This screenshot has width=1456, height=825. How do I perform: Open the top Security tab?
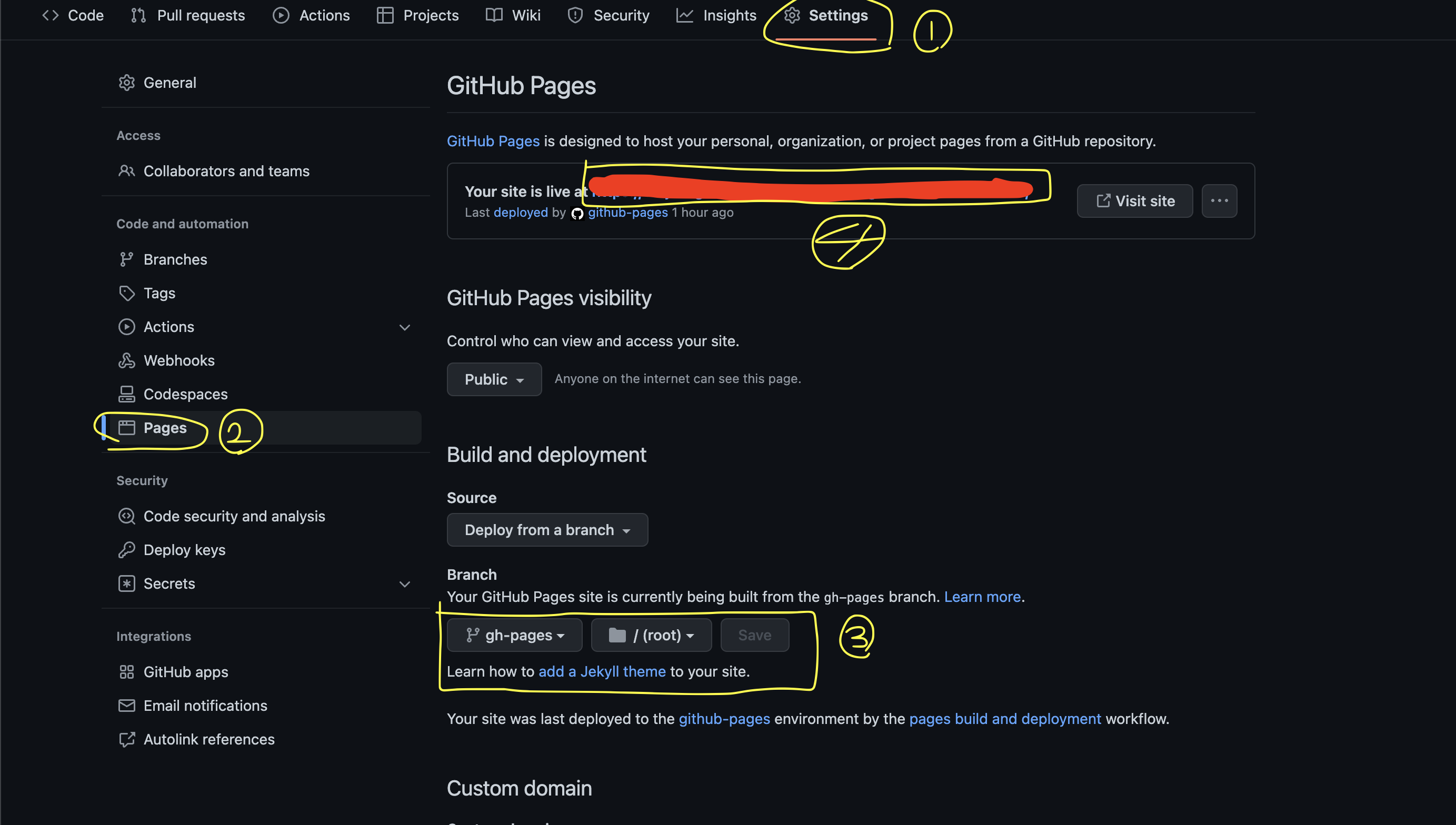[608, 15]
